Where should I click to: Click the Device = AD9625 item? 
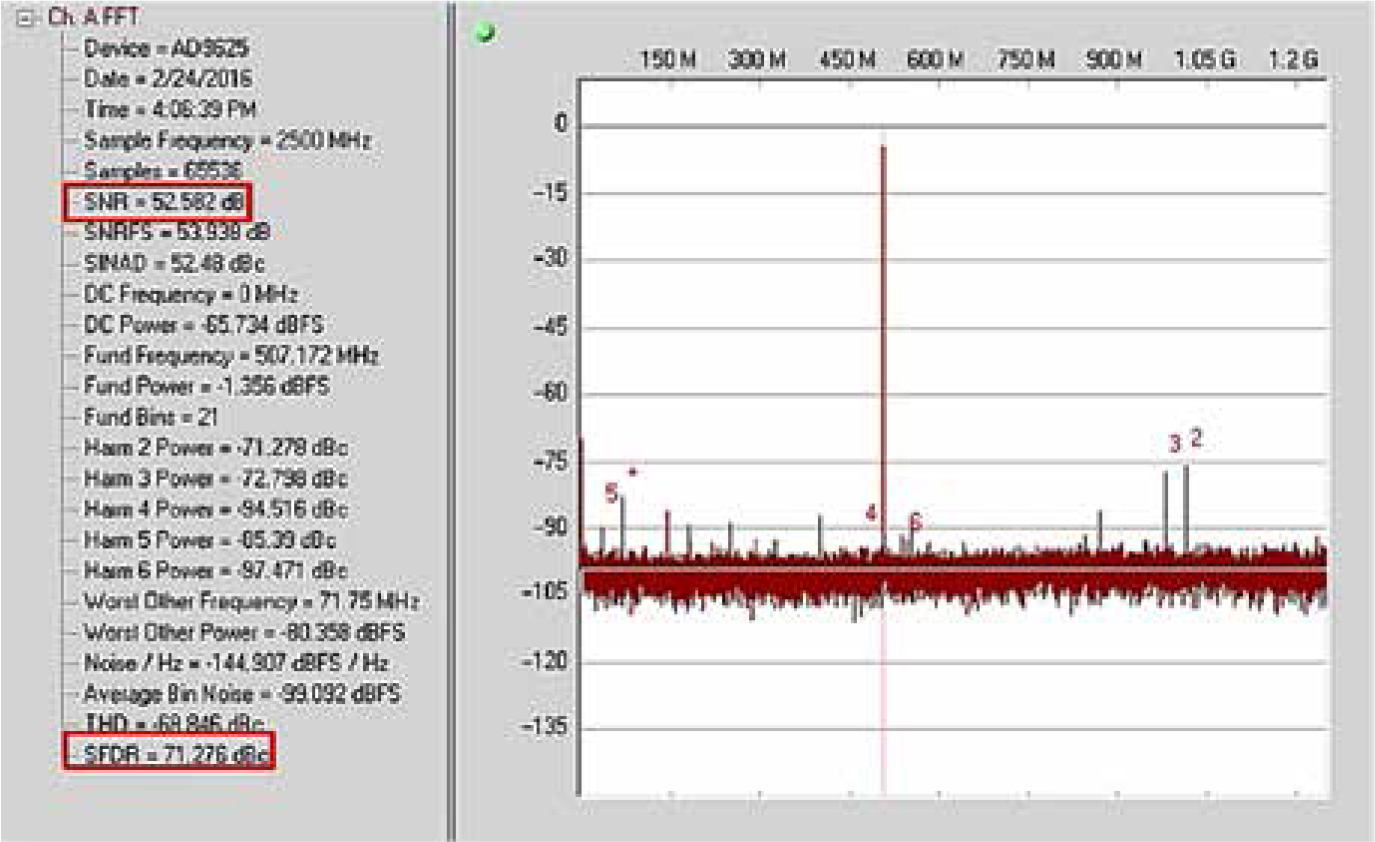point(166,48)
